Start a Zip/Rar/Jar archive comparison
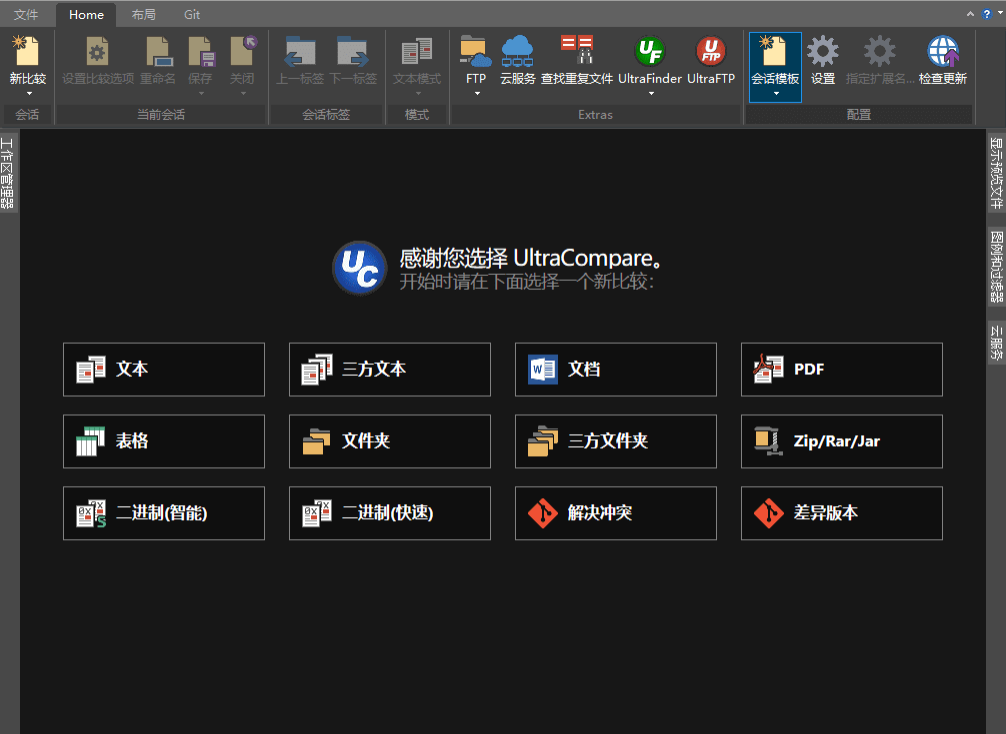The height and width of the screenshot is (734, 1006). [841, 441]
